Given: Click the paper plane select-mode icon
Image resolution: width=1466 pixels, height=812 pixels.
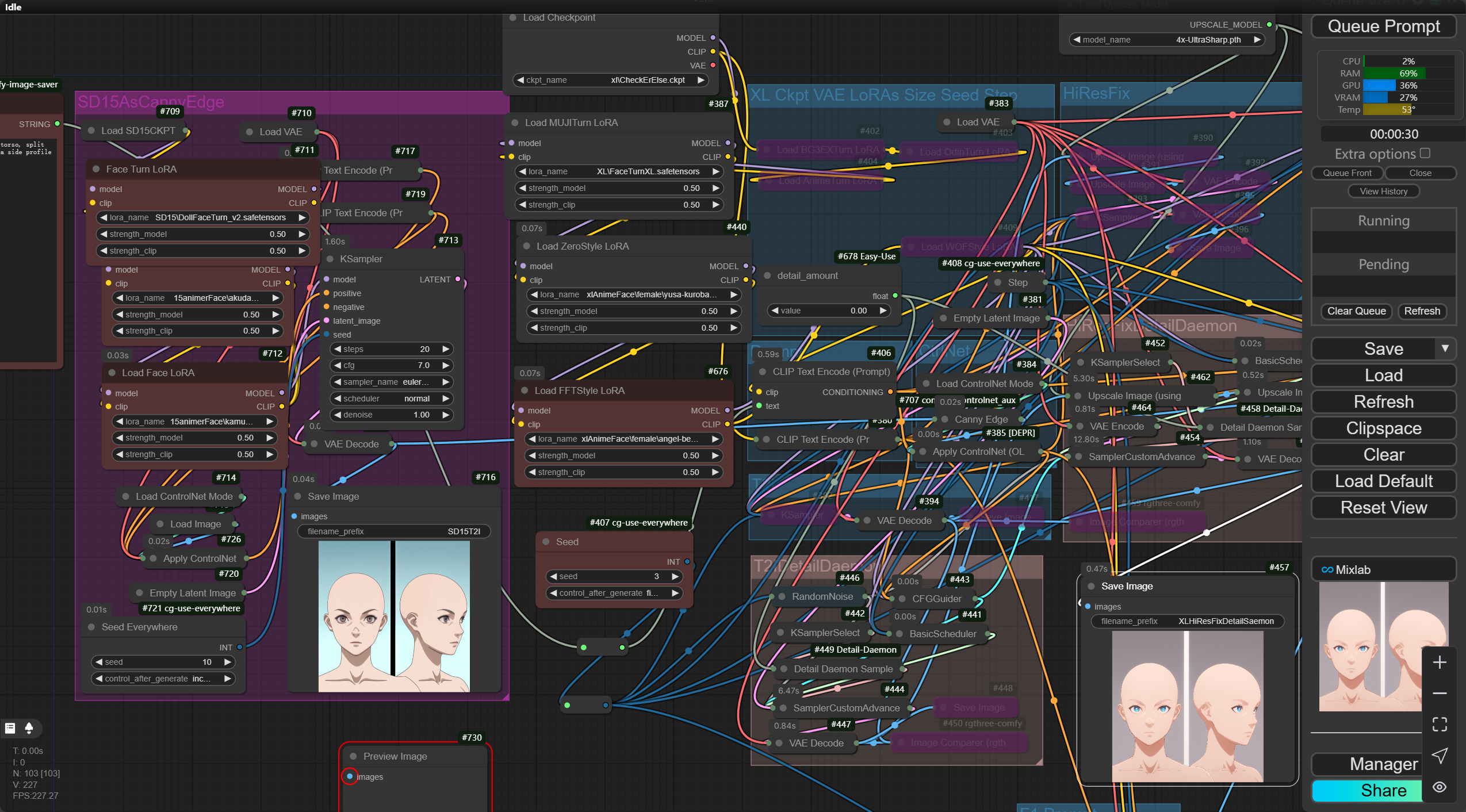Looking at the screenshot, I should point(1440,756).
